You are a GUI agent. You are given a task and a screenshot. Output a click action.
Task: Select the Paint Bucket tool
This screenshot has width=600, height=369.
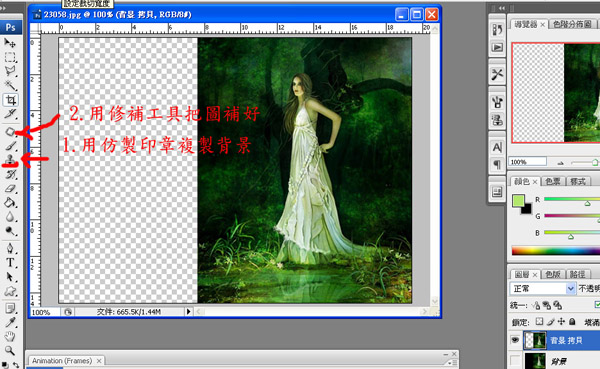pos(10,202)
